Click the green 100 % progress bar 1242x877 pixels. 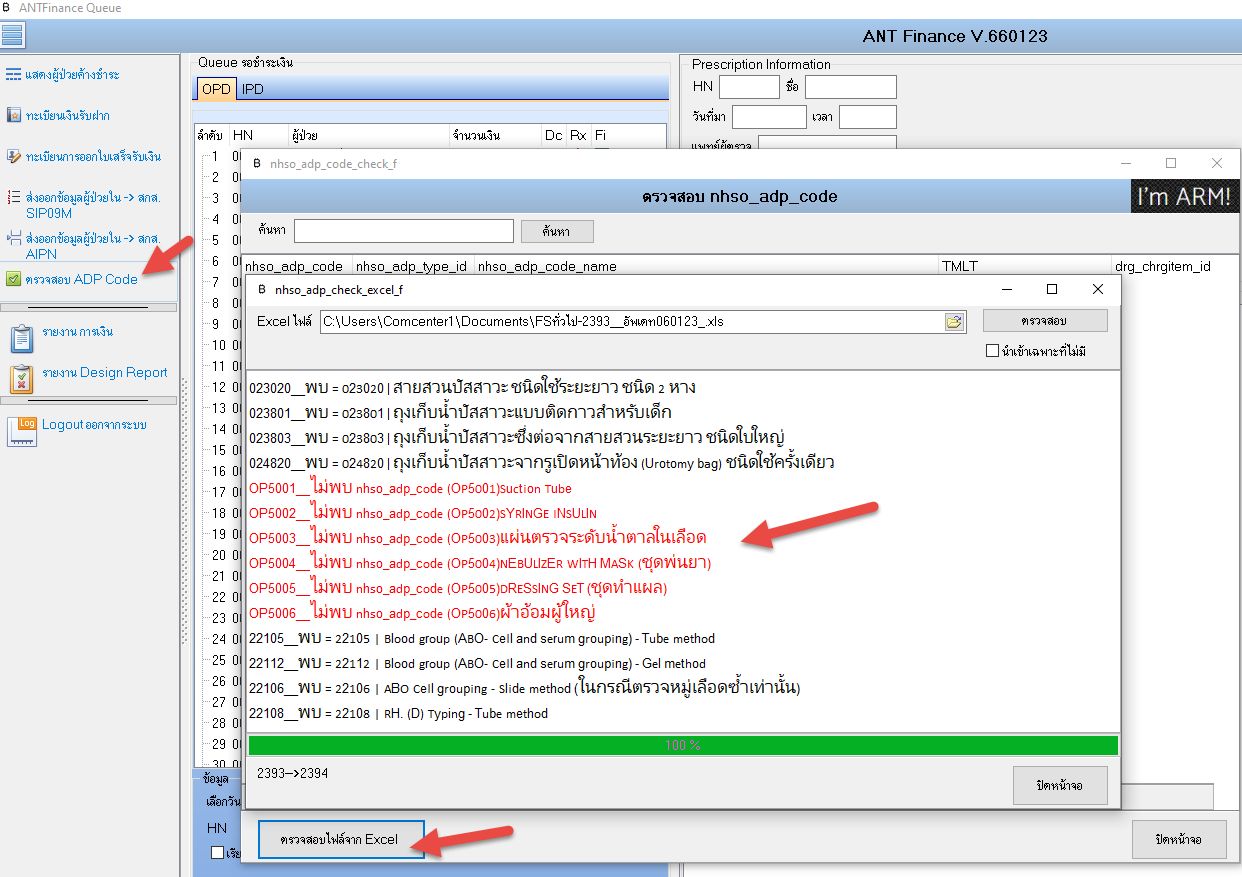pyautogui.click(x=682, y=745)
